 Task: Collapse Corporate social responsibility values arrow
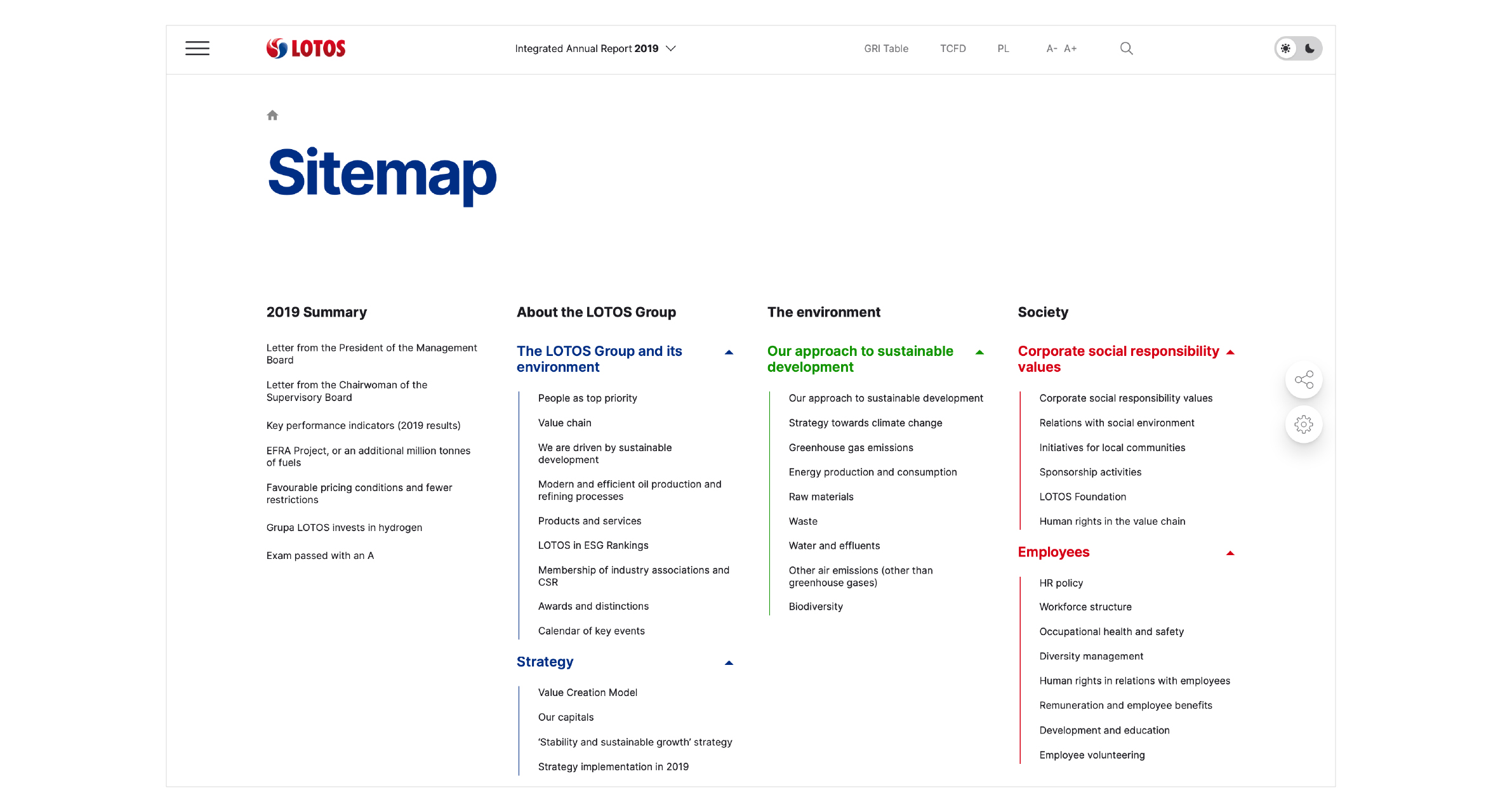(x=1230, y=352)
